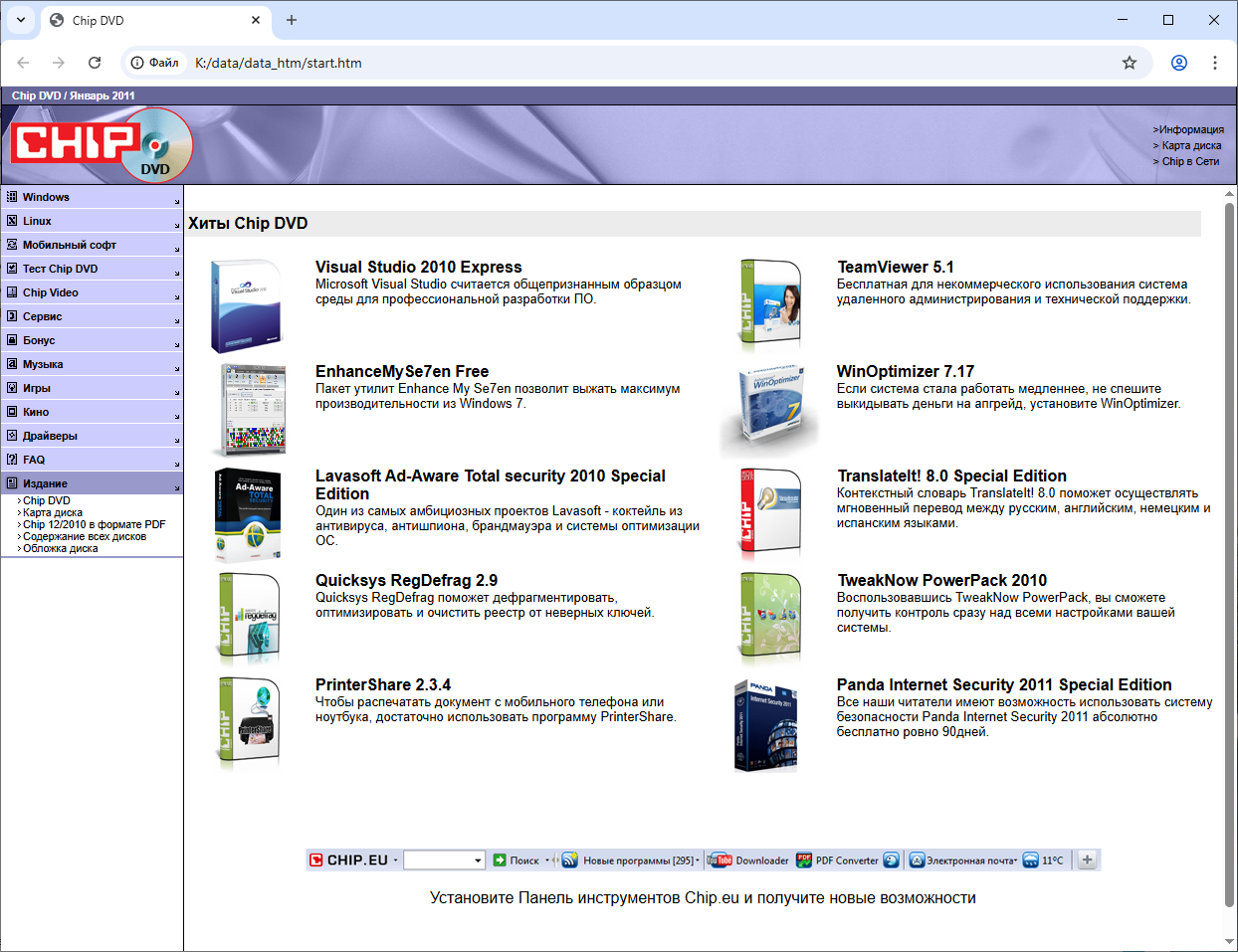Open the Visual Studio 2010 Express title link
Image resolution: width=1238 pixels, height=952 pixels.
[419, 267]
